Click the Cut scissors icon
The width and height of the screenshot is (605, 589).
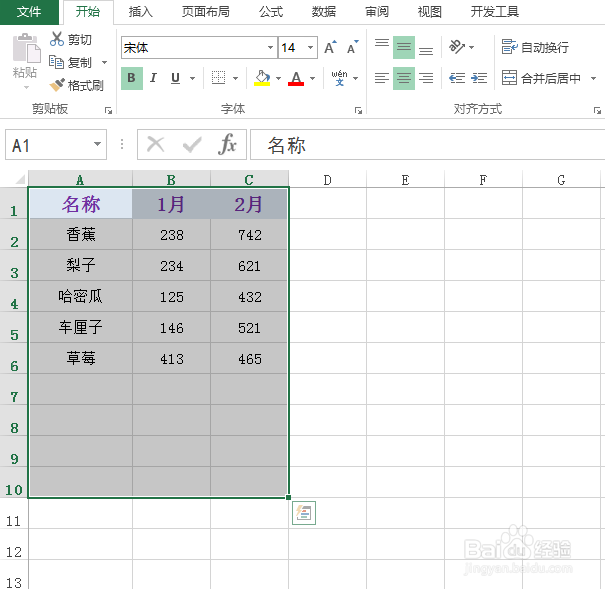(x=57, y=39)
